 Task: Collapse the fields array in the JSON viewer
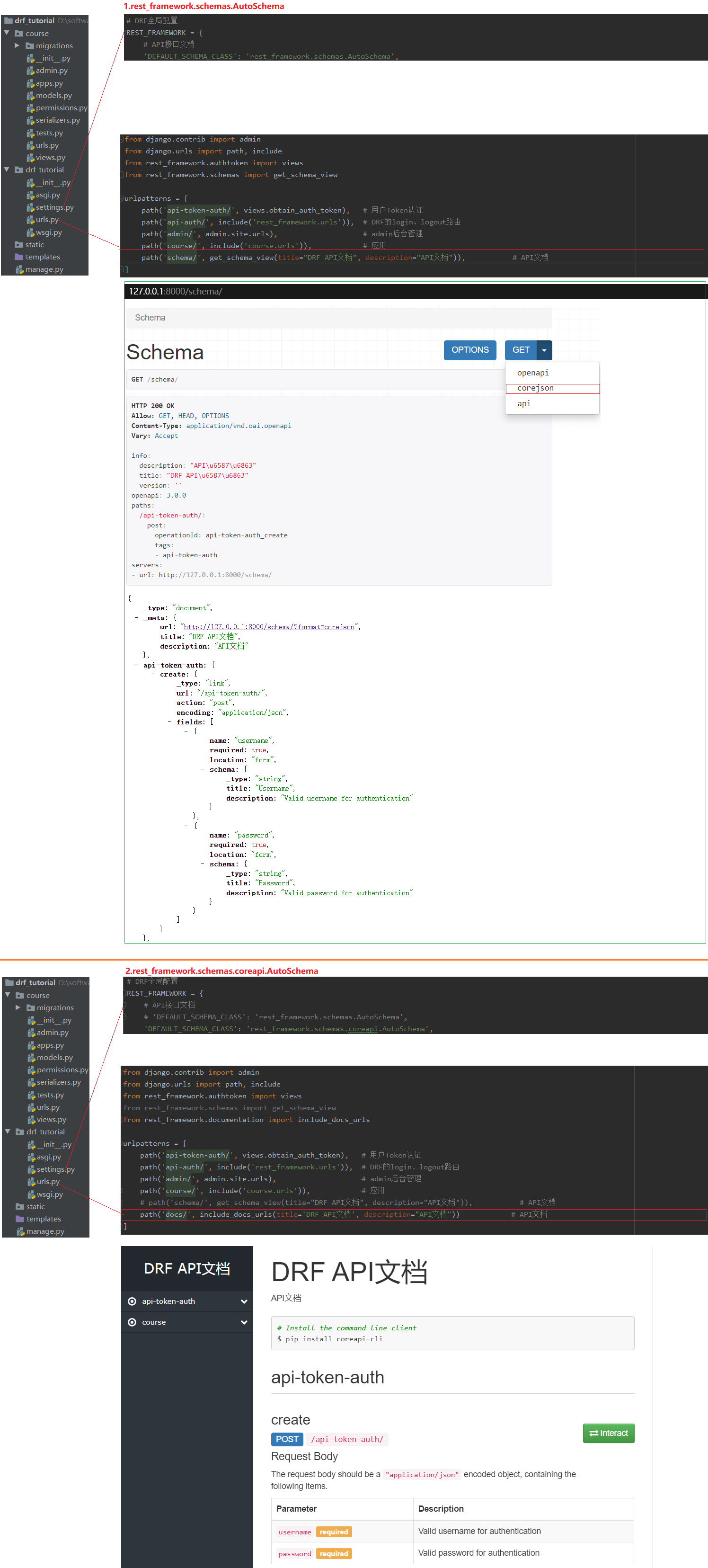click(x=169, y=722)
